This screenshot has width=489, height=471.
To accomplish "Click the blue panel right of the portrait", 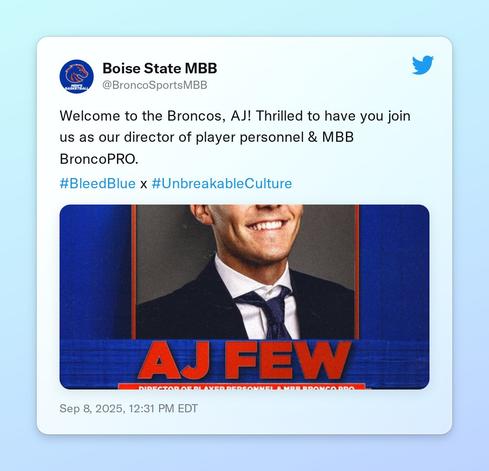I will pyautogui.click(x=394, y=272).
